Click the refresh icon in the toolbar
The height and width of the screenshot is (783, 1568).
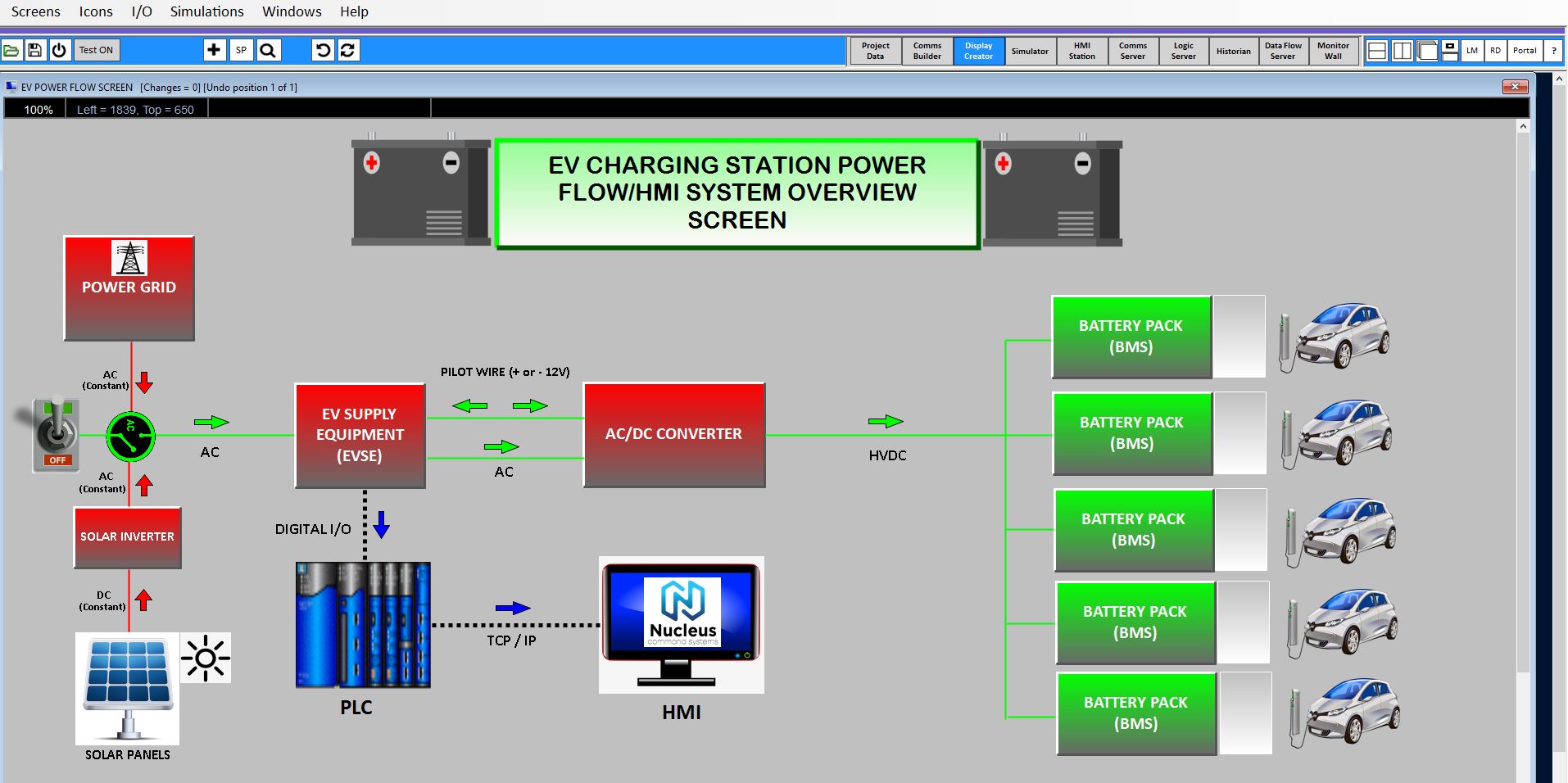point(347,50)
